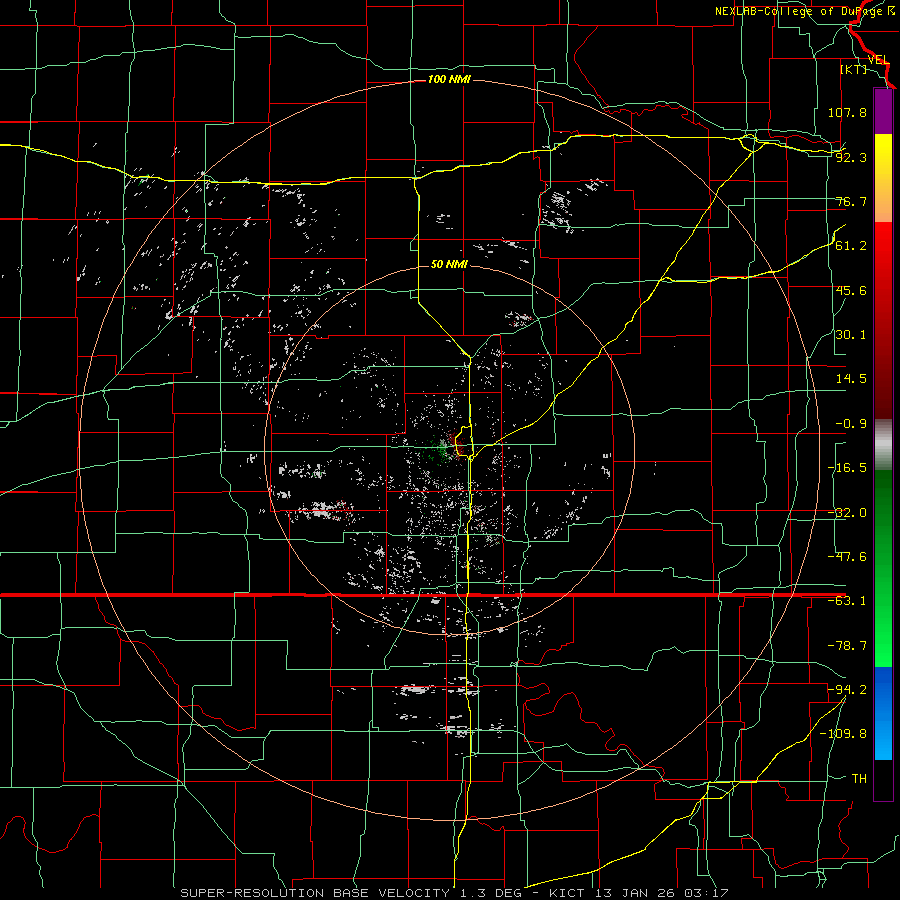Click the 13 JAN 26 03:17 timestamp
This screenshot has width=900, height=900.
point(660,893)
